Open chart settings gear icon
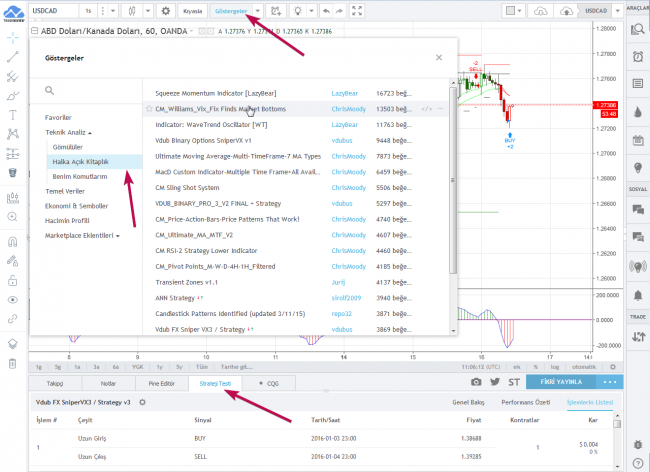This screenshot has height=472, width=650. coord(165,11)
